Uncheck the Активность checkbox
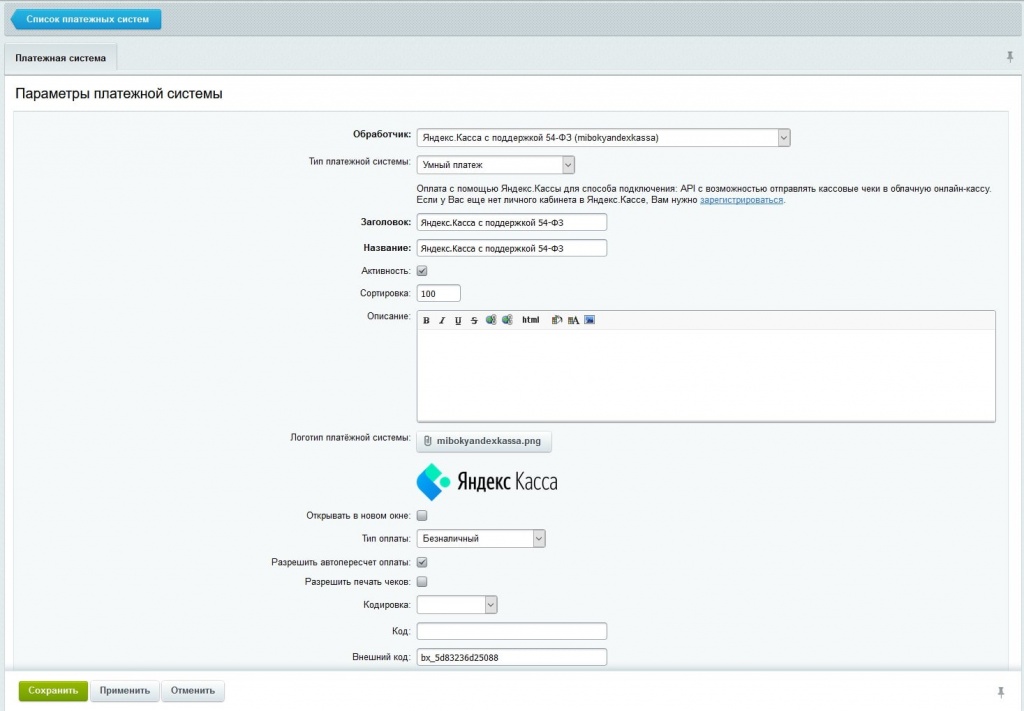The width and height of the screenshot is (1024, 711). (422, 271)
